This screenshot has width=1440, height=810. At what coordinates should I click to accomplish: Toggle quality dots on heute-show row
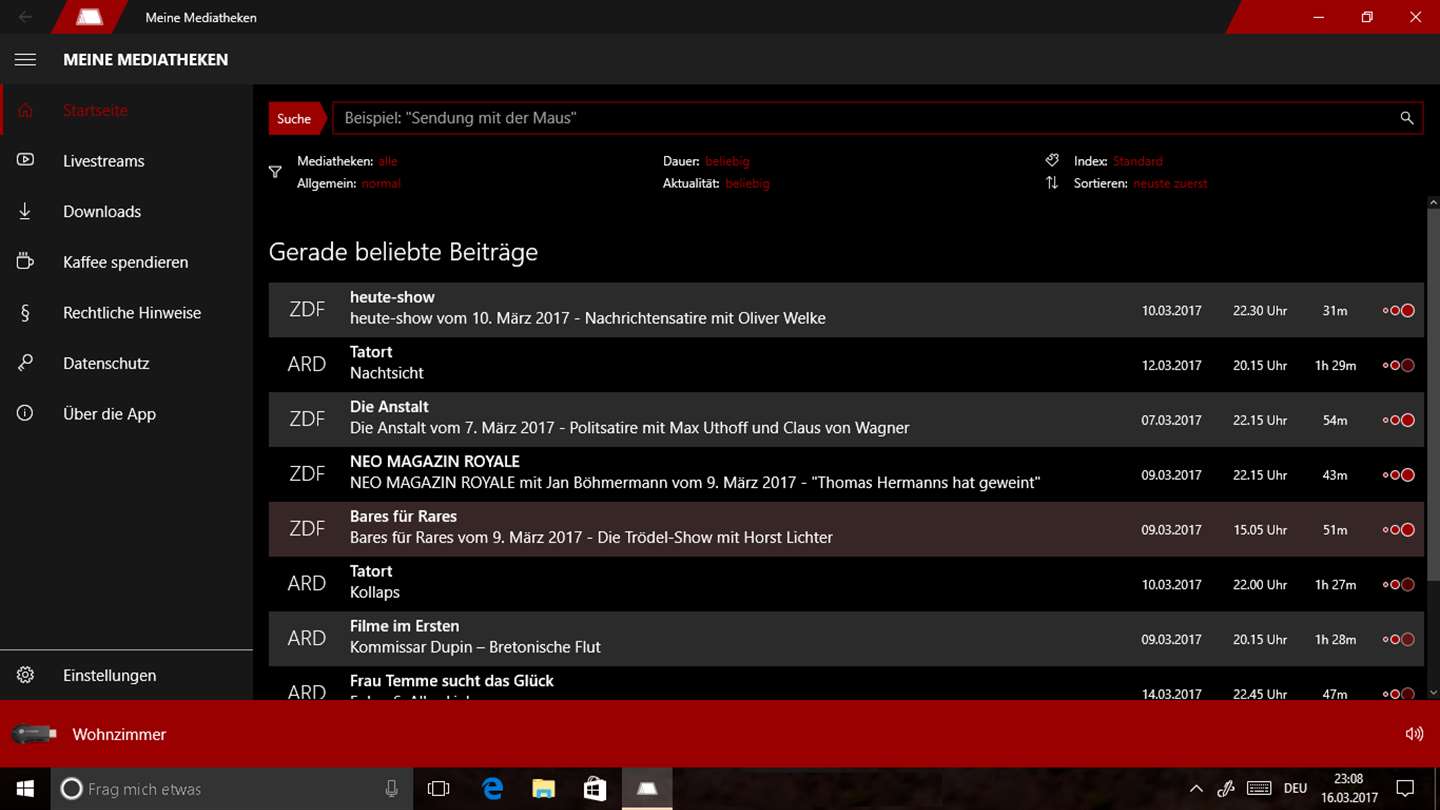tap(1399, 310)
